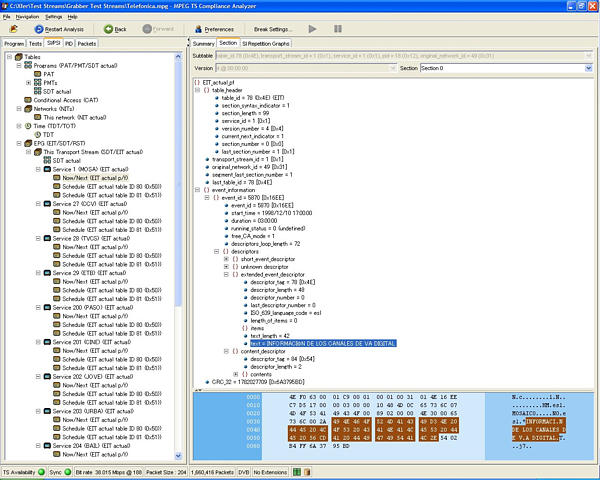Click the green Back arrow icon
This screenshot has height=480, width=600.
pyautogui.click(x=108, y=29)
